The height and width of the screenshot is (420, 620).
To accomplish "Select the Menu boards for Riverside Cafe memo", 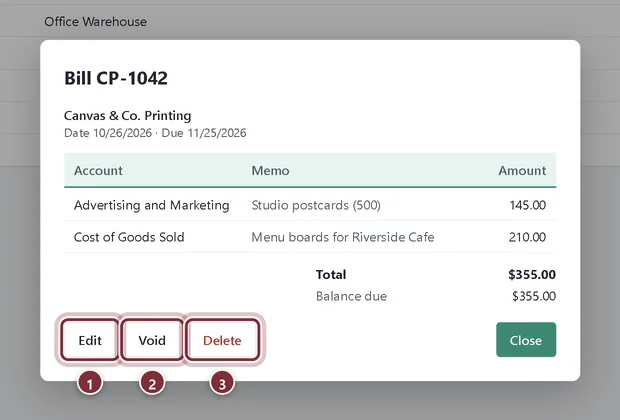I will [x=343, y=237].
